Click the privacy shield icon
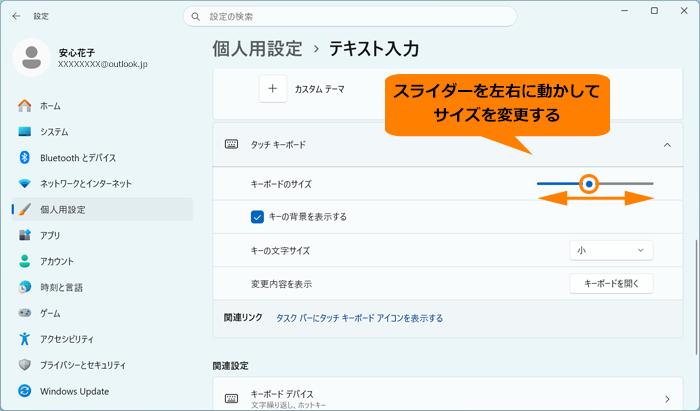Image resolution: width=700 pixels, height=411 pixels. [x=25, y=365]
